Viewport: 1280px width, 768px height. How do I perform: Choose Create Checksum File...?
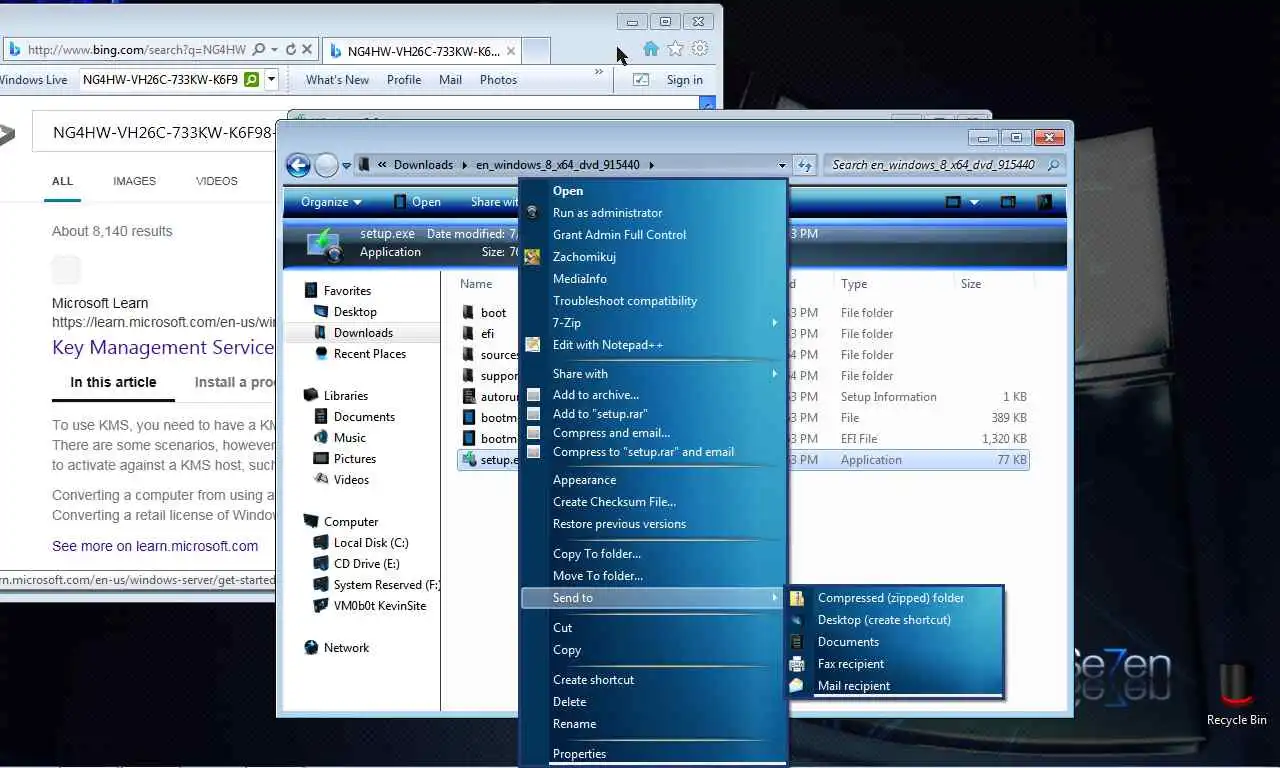point(614,502)
